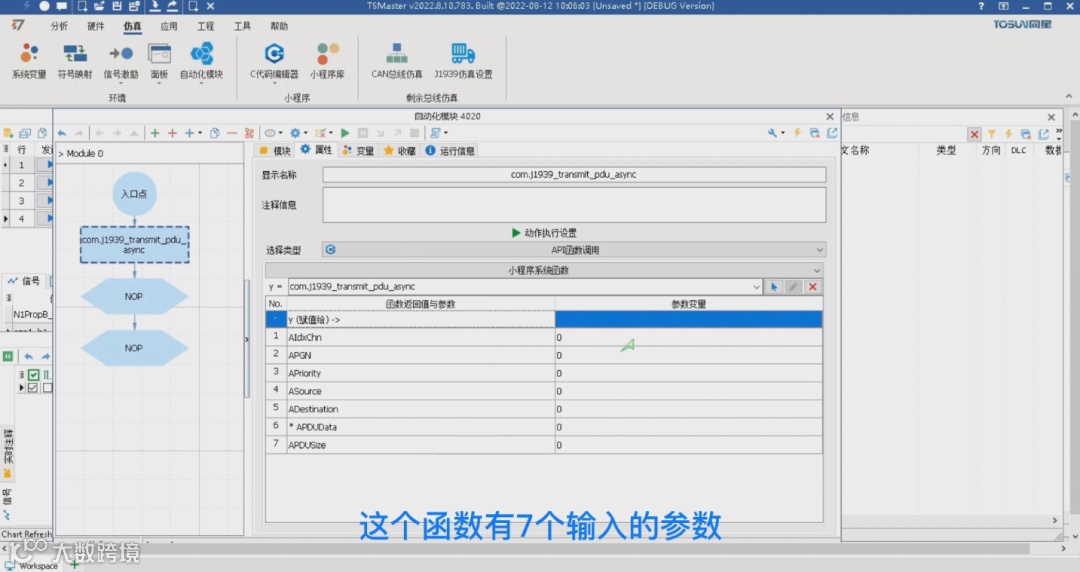The image size is (1080, 572).
Task: Open the function name combo box dropdown arrow
Action: pos(756,287)
